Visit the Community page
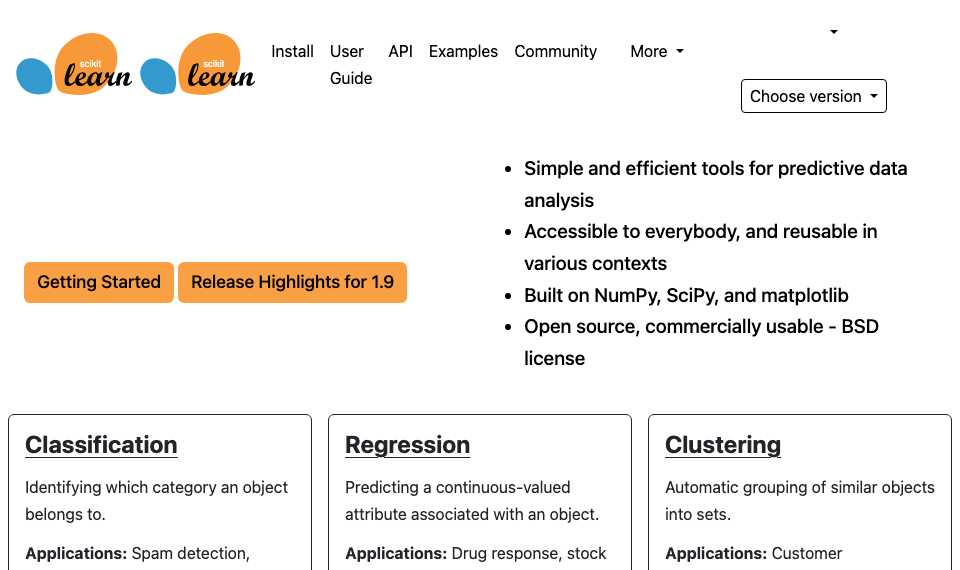Viewport: 960px width, 570px height. pyautogui.click(x=555, y=51)
